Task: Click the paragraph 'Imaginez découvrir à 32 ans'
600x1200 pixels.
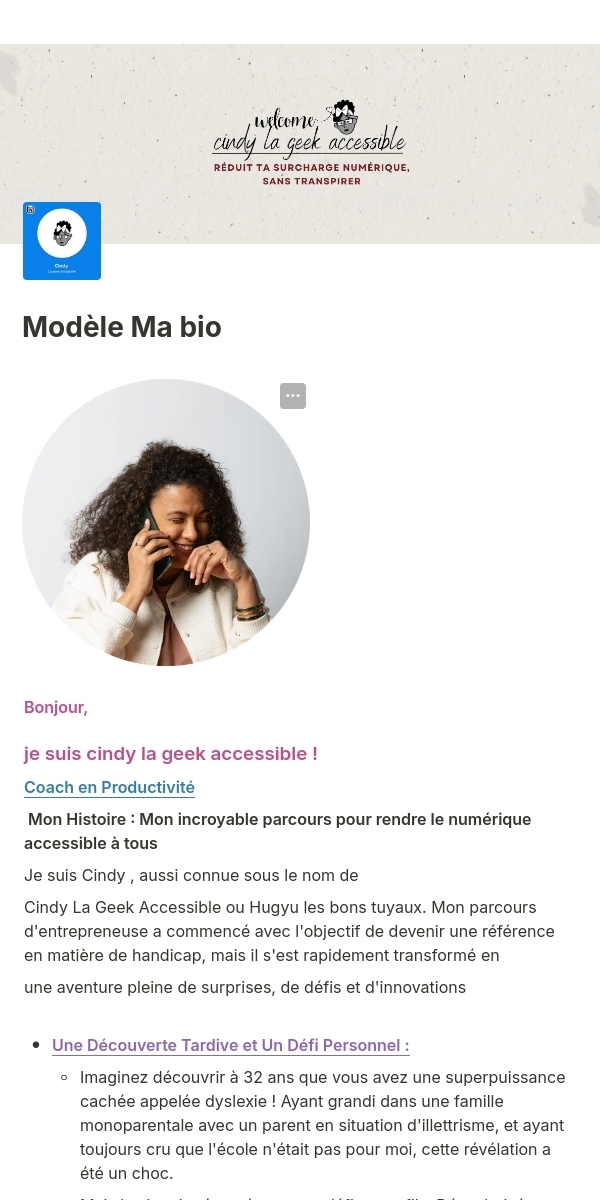Action: (x=323, y=1125)
